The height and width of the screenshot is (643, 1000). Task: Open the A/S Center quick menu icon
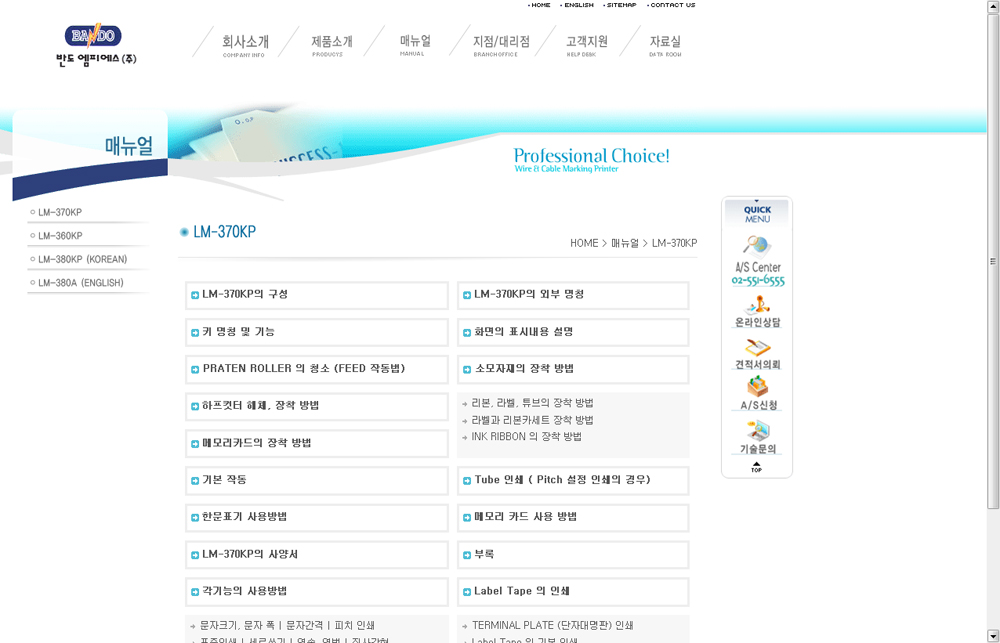[757, 258]
